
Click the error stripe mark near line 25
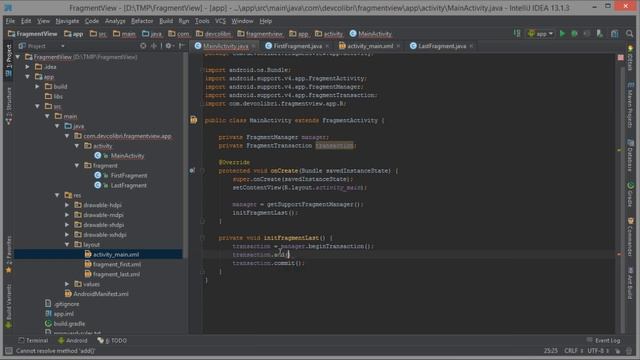(619, 254)
